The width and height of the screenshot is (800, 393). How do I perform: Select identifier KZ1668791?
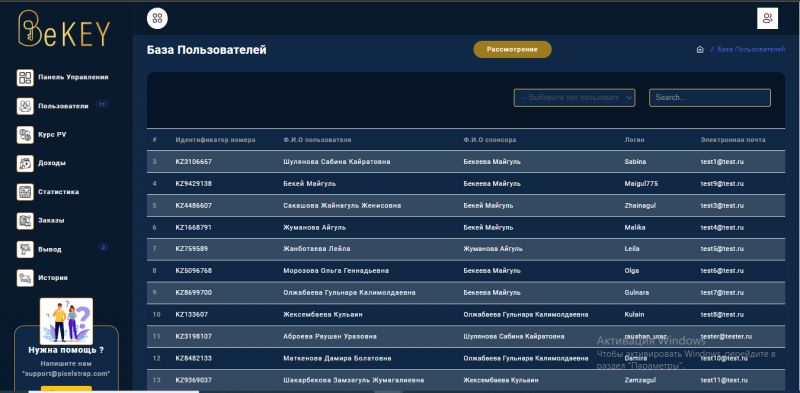click(193, 228)
